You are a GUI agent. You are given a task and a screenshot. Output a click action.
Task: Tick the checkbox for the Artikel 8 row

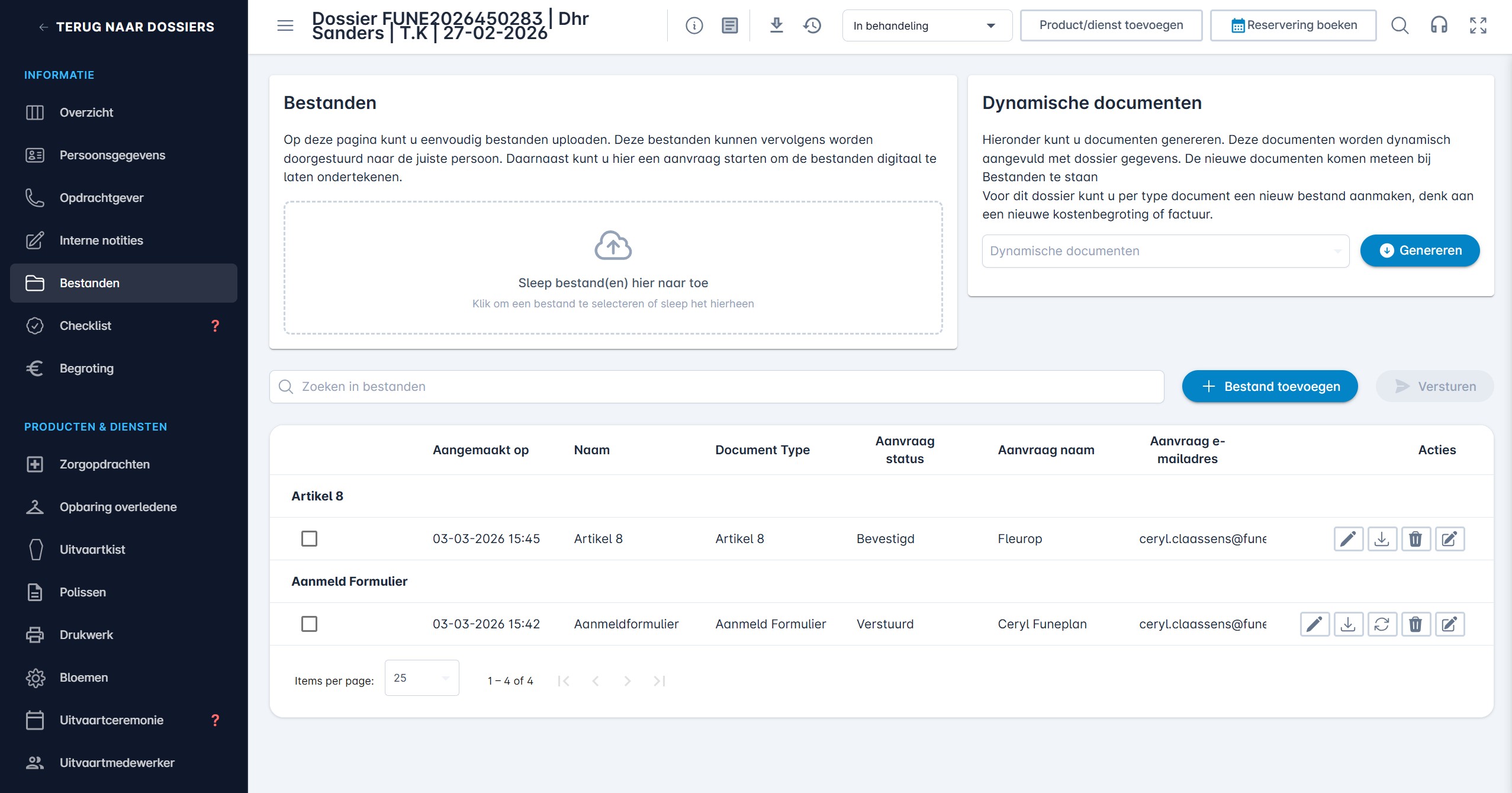[309, 539]
